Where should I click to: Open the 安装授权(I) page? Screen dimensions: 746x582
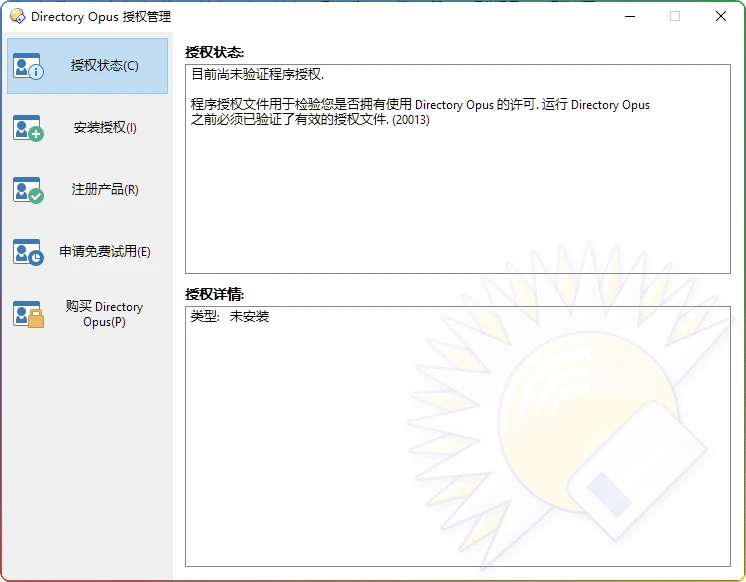[105, 128]
